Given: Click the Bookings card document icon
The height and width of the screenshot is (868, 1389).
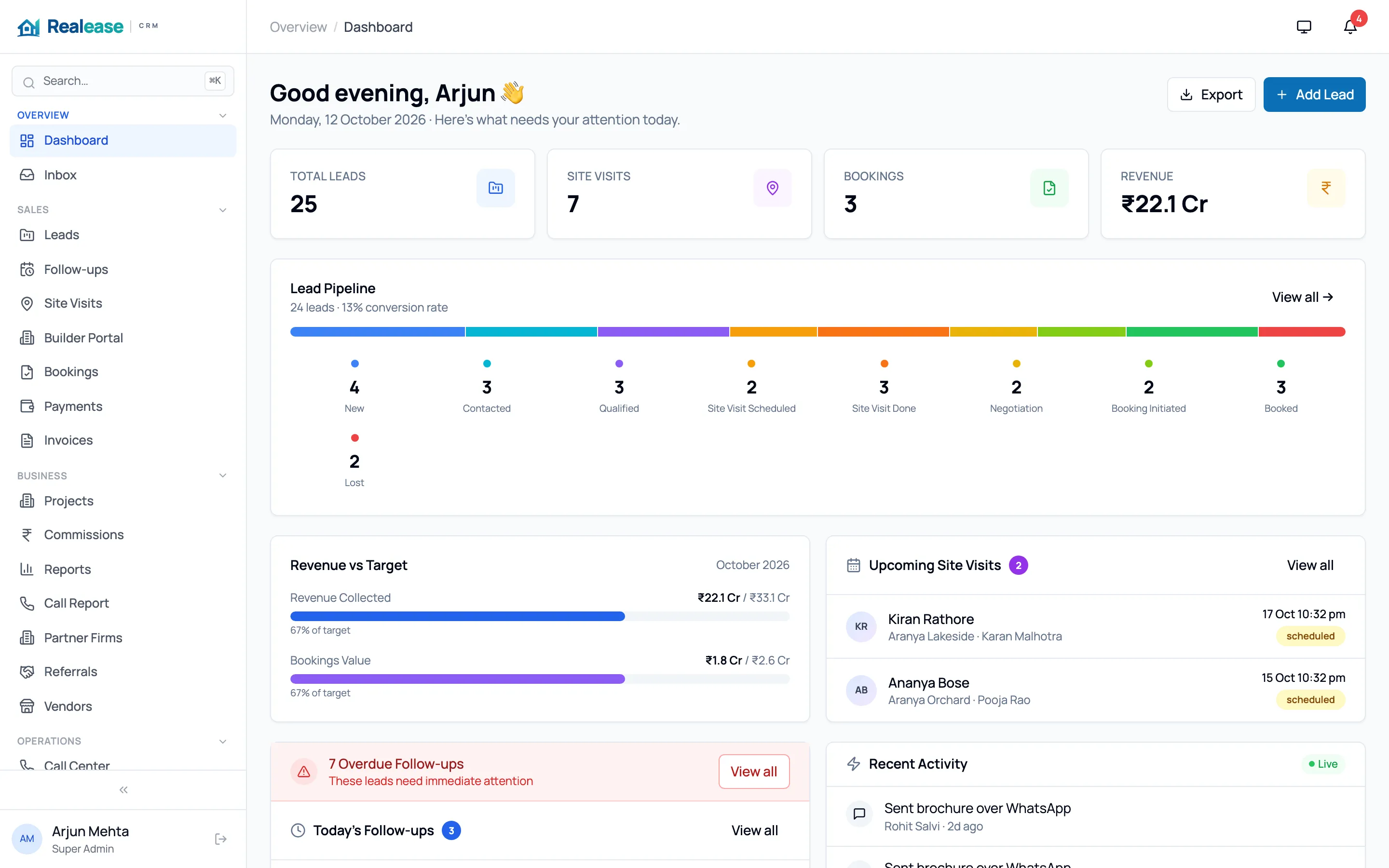Looking at the screenshot, I should [x=1049, y=188].
